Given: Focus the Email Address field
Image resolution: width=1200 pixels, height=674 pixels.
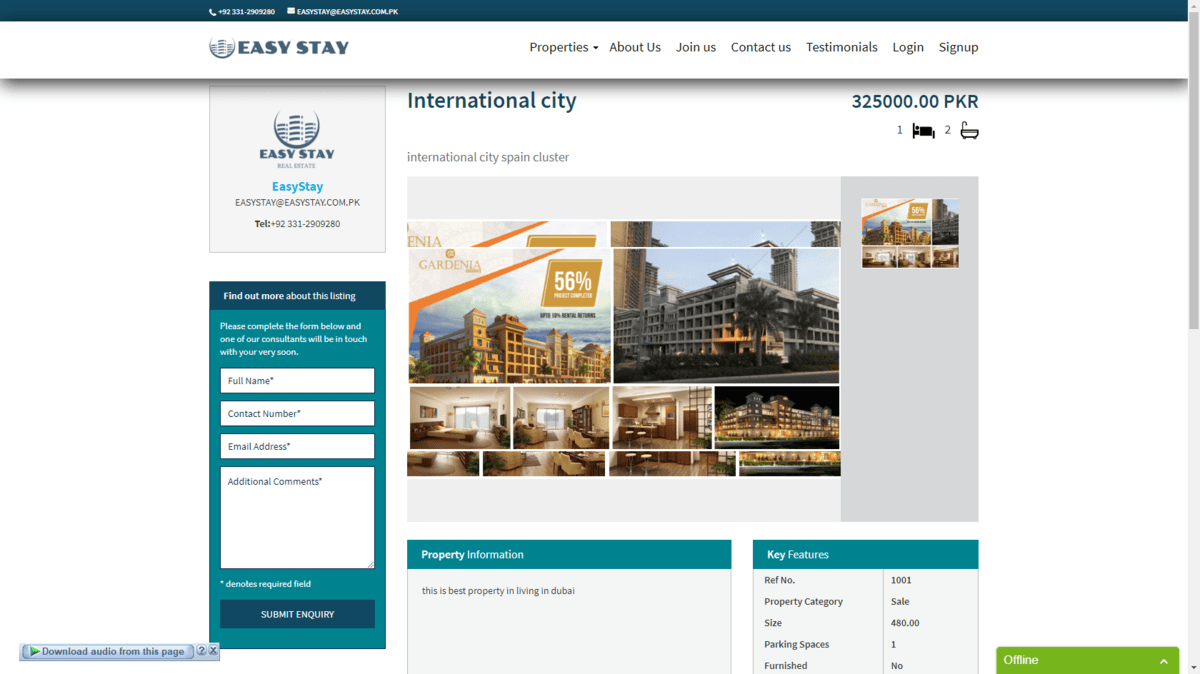Looking at the screenshot, I should pyautogui.click(x=297, y=447).
